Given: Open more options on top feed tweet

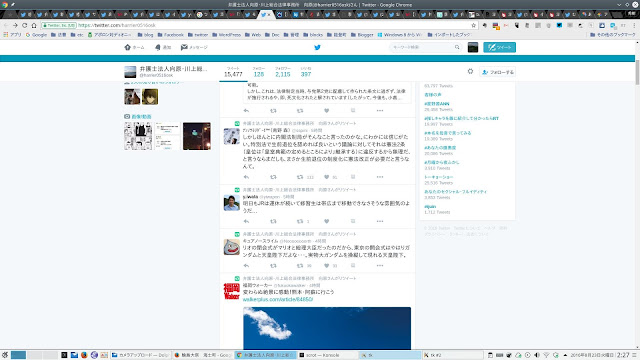Looking at the screenshot, I should tap(380, 111).
